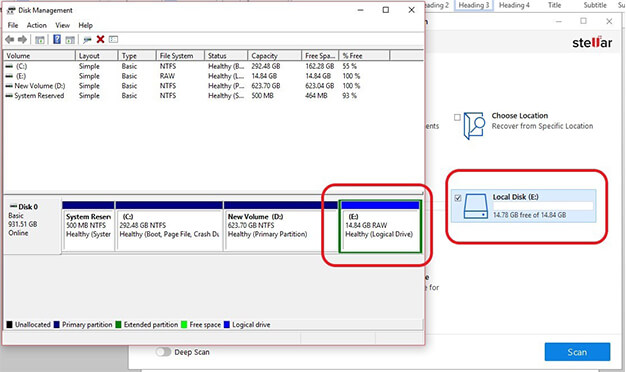Select the (E:) 14.84 GB RAW partition block
Screen dimensions: 626x372
pos(380,227)
